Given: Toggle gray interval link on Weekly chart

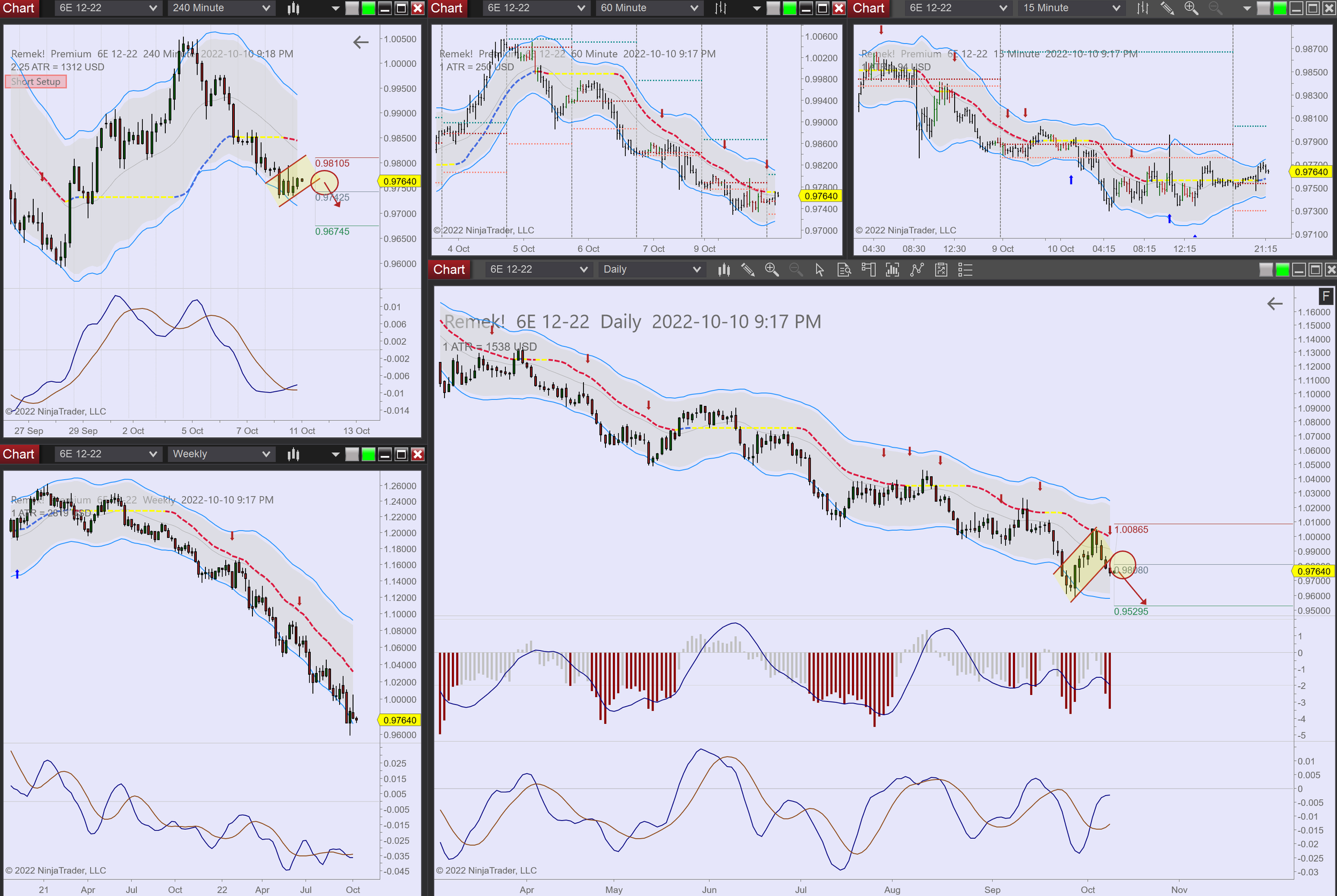Looking at the screenshot, I should pyautogui.click(x=352, y=454).
